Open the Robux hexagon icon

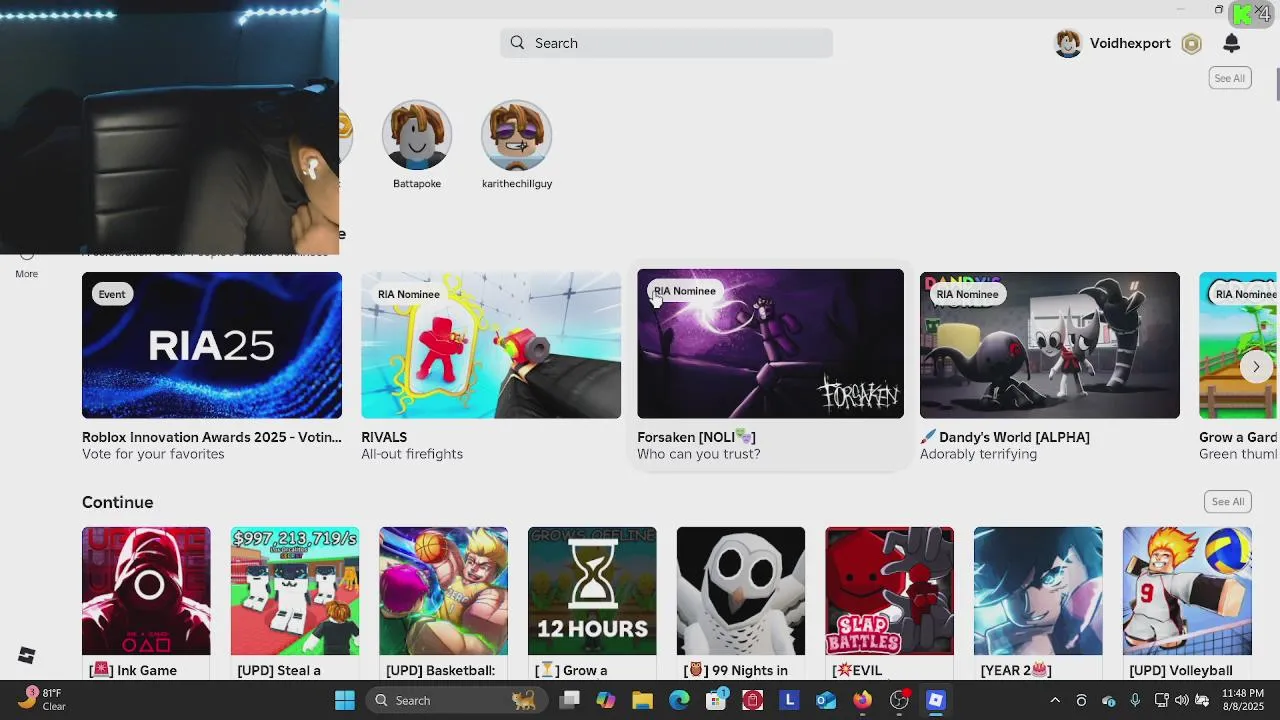click(1191, 43)
